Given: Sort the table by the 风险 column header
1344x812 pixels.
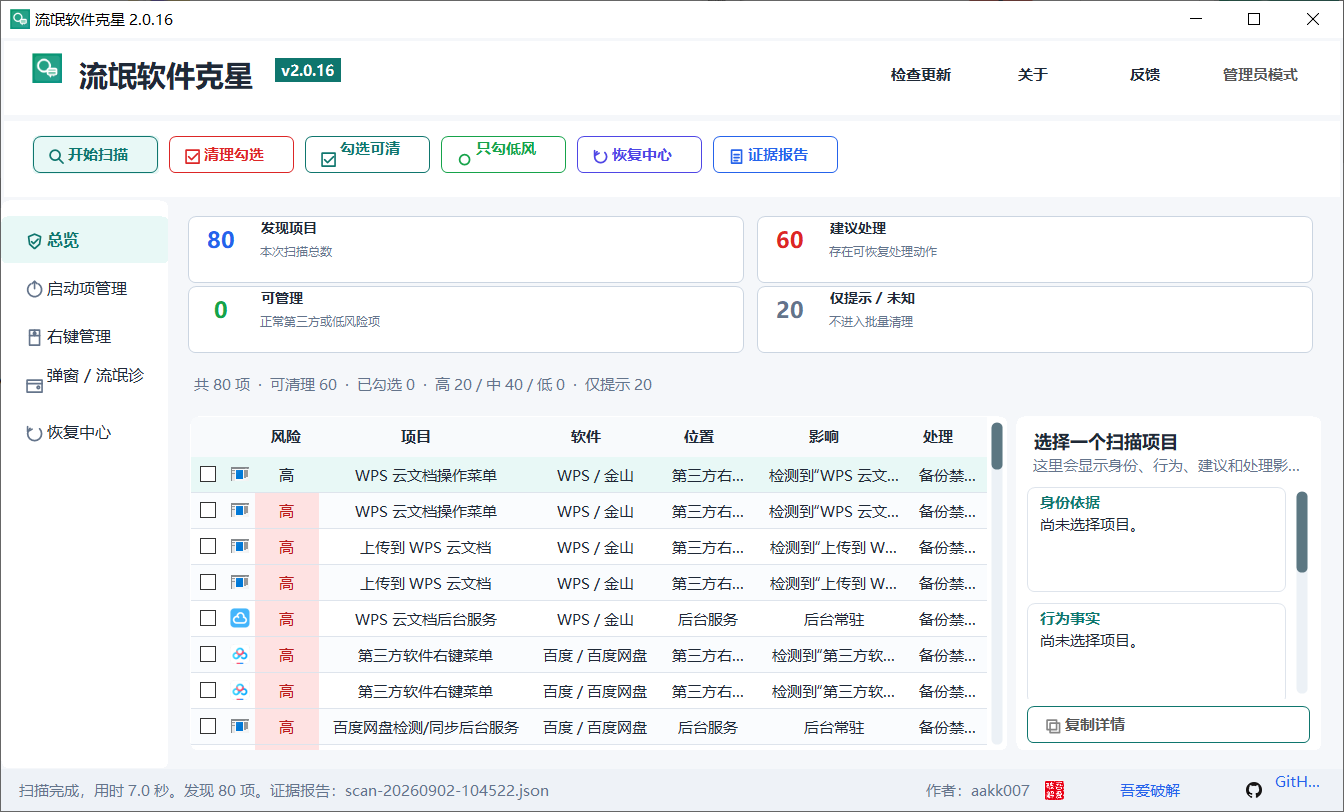Looking at the screenshot, I should 286,437.
